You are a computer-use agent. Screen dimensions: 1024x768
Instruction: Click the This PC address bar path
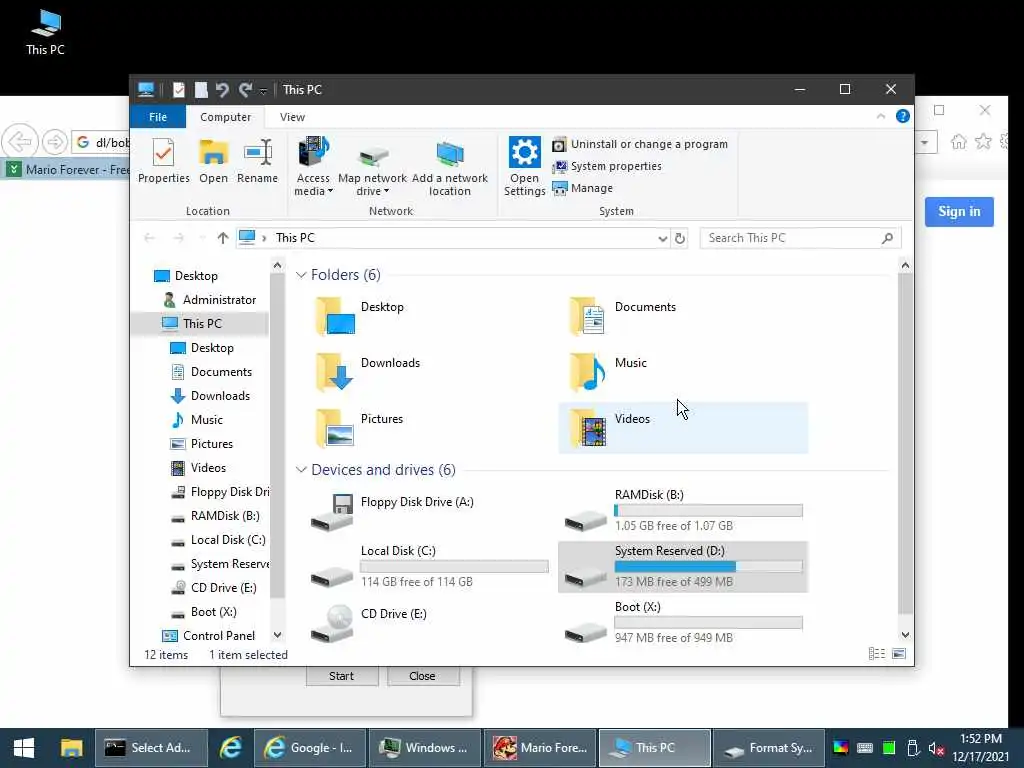tap(295, 238)
